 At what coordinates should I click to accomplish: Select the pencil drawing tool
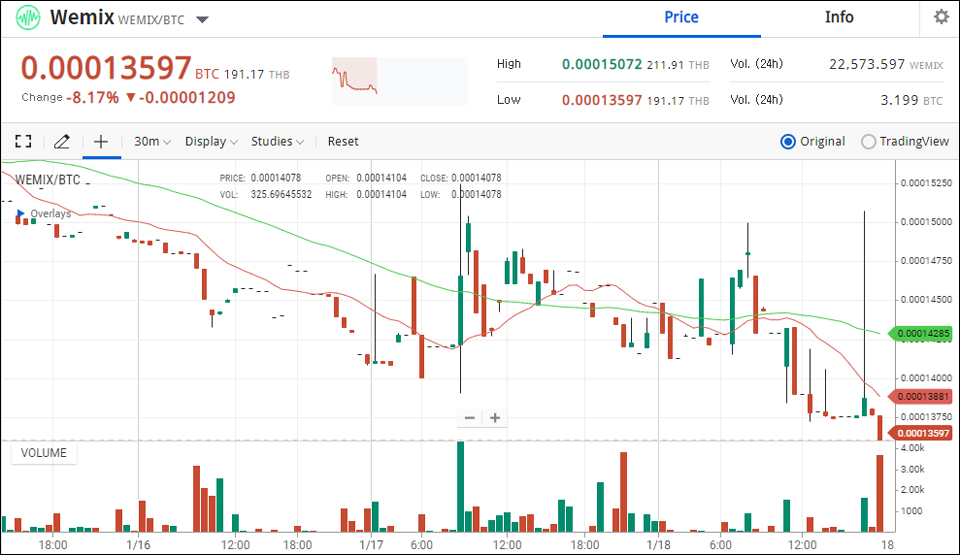(61, 142)
